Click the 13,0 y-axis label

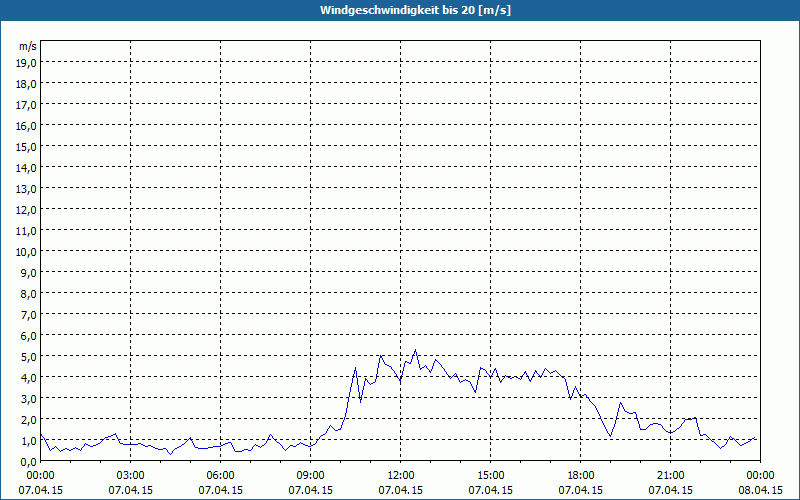click(x=27, y=189)
